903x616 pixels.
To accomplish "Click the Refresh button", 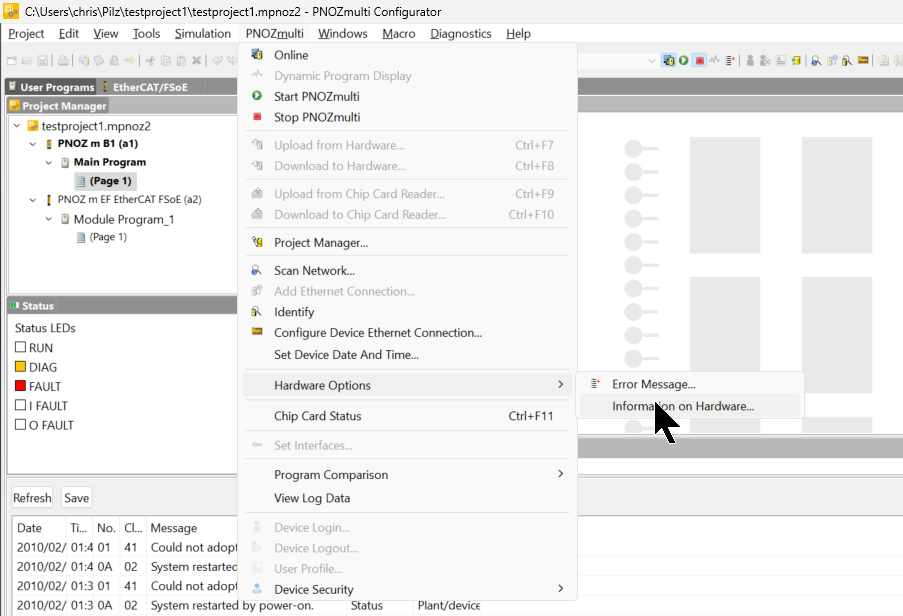I will [32, 497].
